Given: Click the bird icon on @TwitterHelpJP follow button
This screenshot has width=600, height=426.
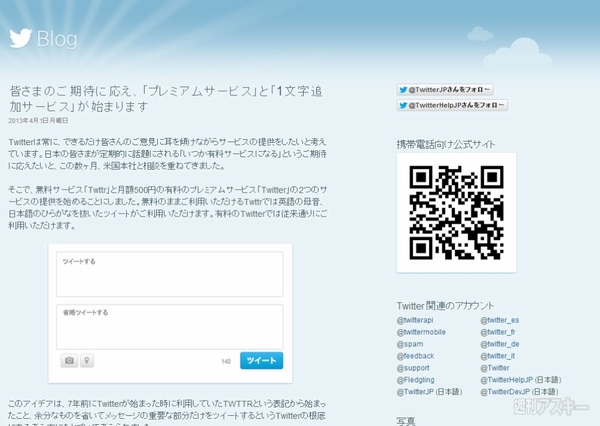Looking at the screenshot, I should [403, 105].
